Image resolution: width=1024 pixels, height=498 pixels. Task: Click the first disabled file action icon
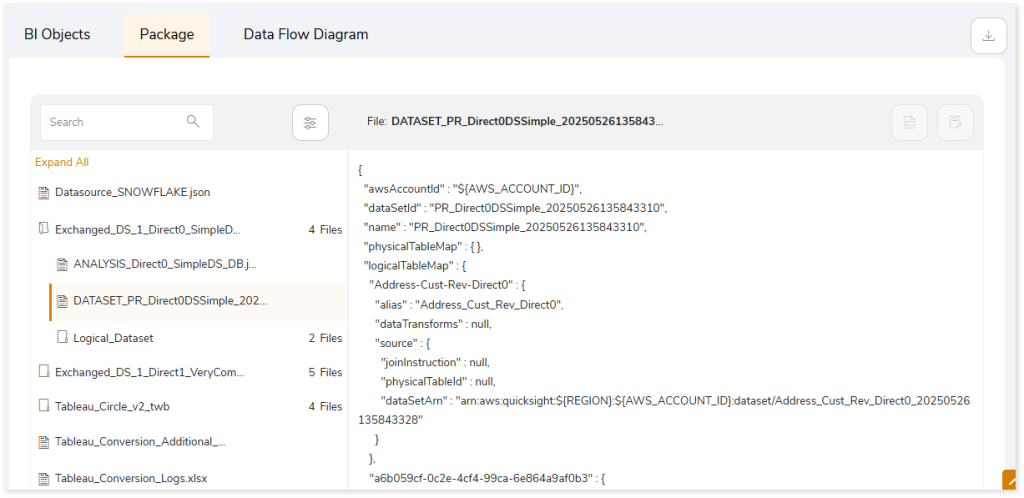(909, 122)
